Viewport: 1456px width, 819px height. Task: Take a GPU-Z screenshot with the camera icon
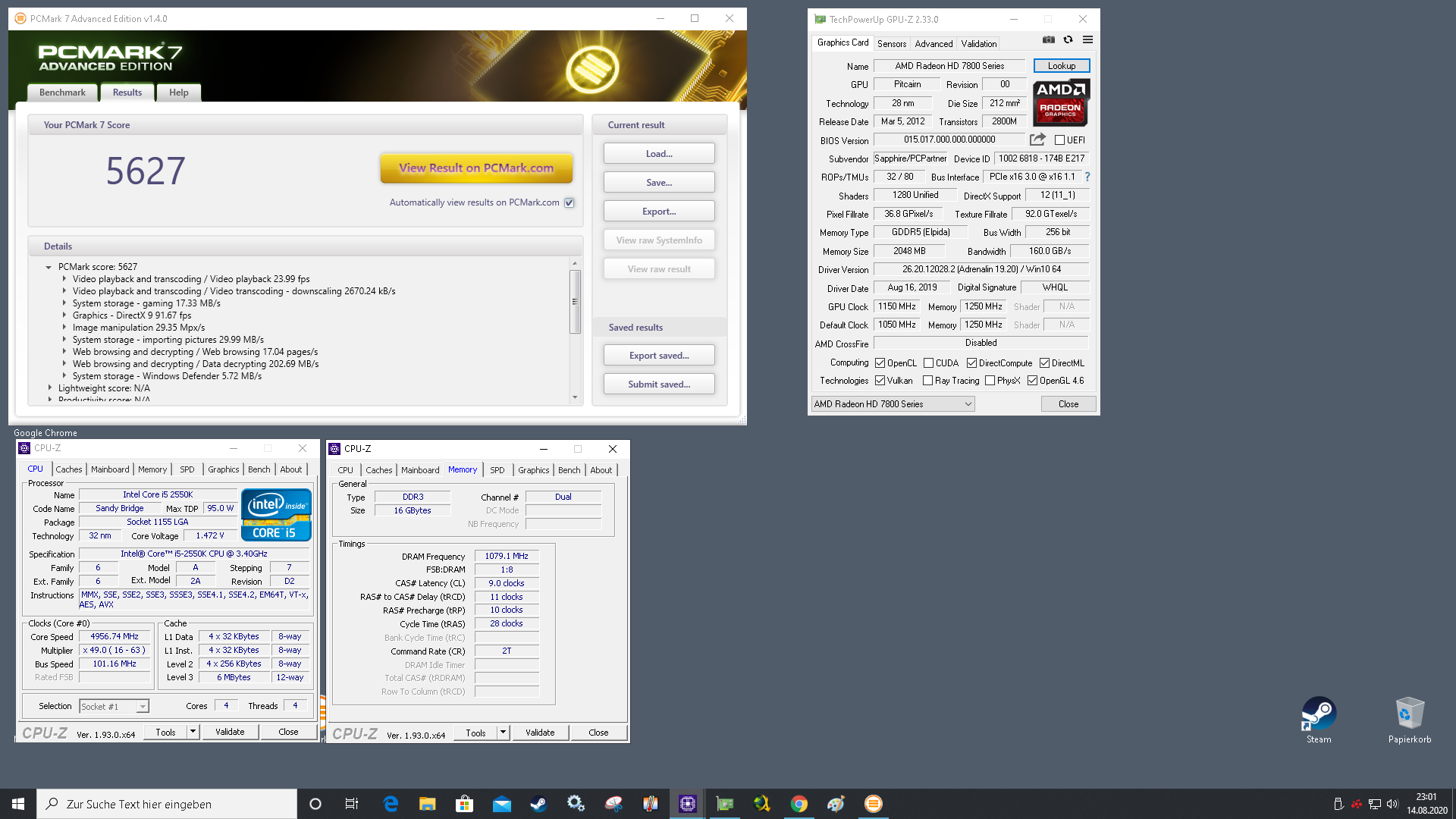(x=1048, y=40)
